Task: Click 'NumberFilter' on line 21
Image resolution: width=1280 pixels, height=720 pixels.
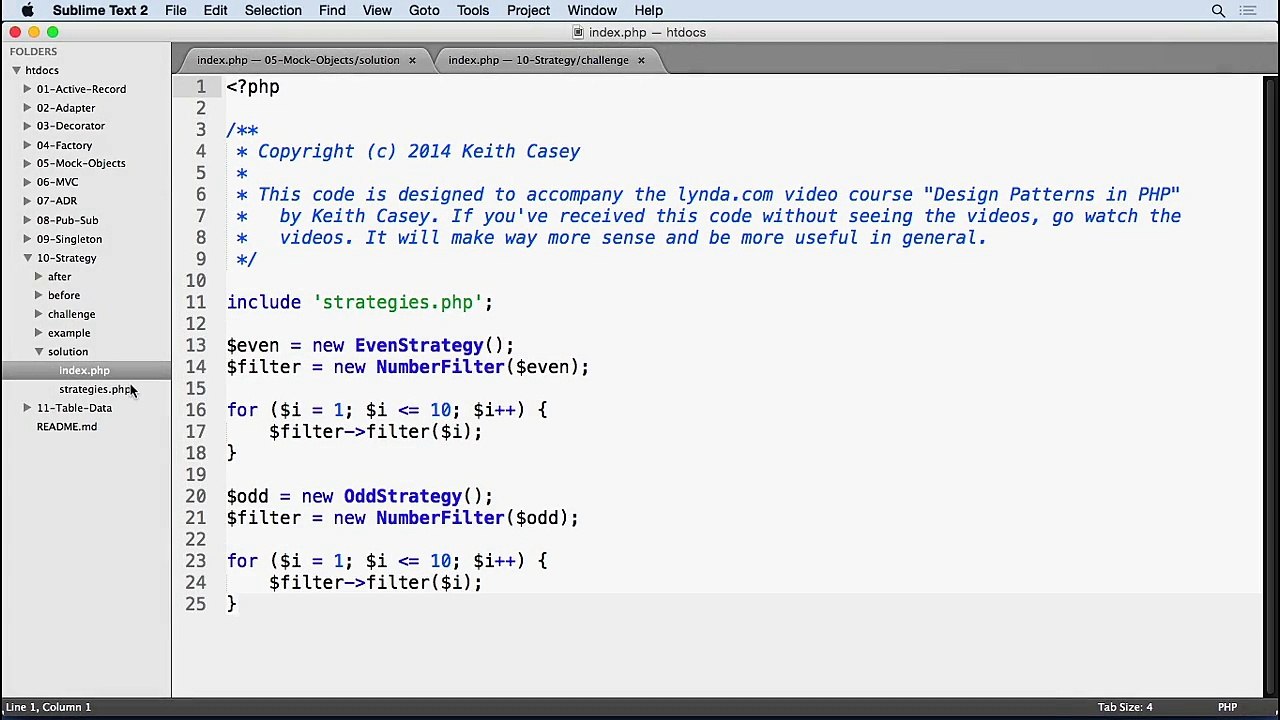Action: [440, 518]
